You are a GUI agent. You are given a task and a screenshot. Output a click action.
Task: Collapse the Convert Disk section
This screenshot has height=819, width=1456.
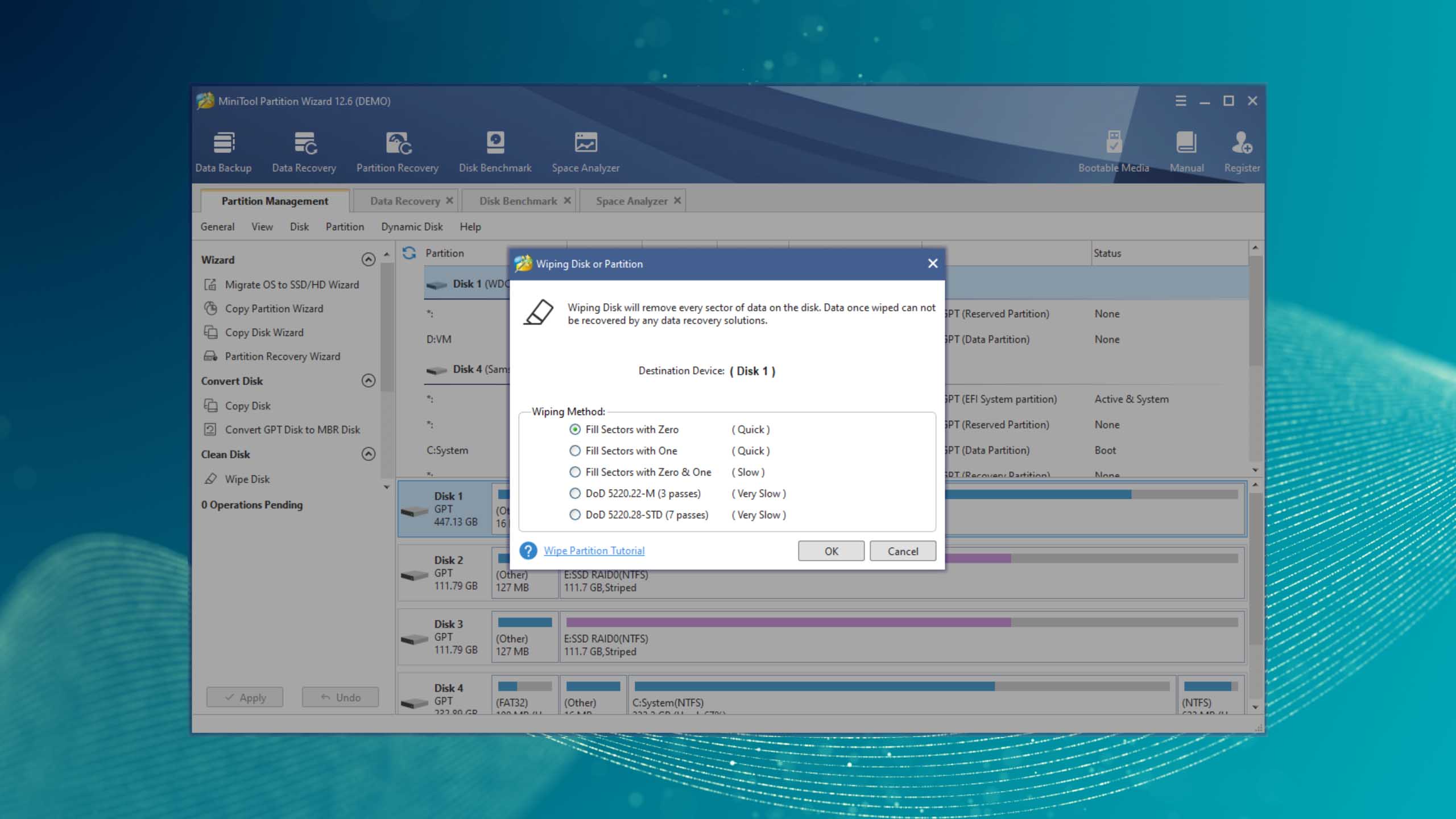[368, 380]
